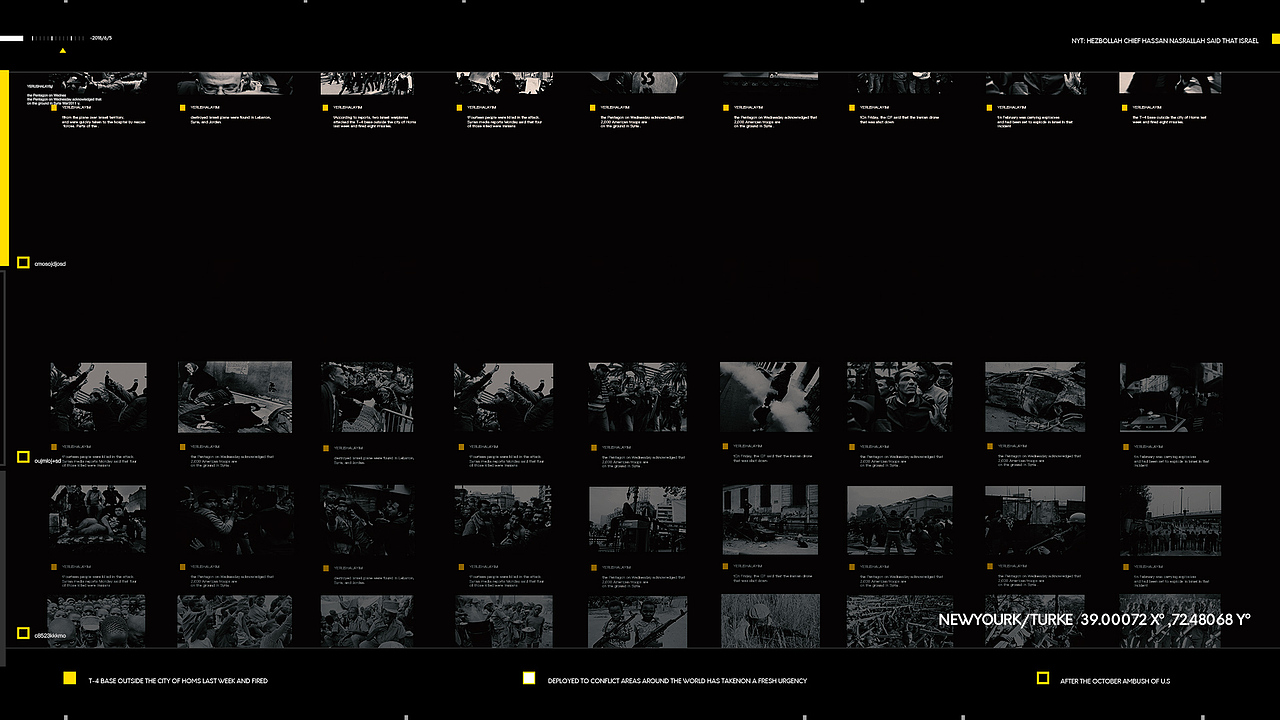
Task: Click yellow marker under man with raised arms facing crowd
Action: coord(852,567)
